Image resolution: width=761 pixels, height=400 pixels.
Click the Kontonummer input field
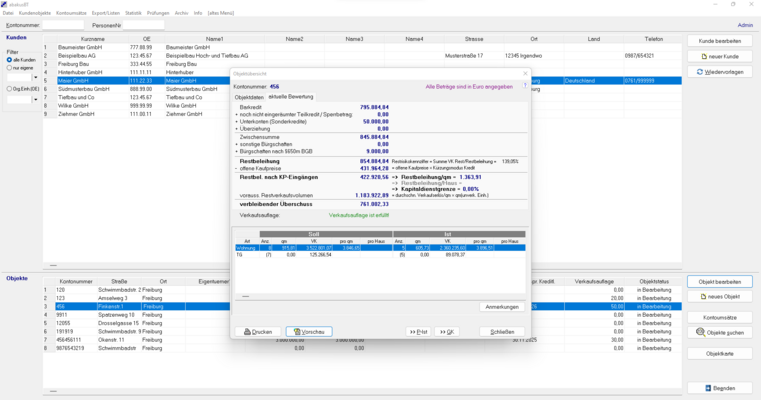(x=64, y=25)
